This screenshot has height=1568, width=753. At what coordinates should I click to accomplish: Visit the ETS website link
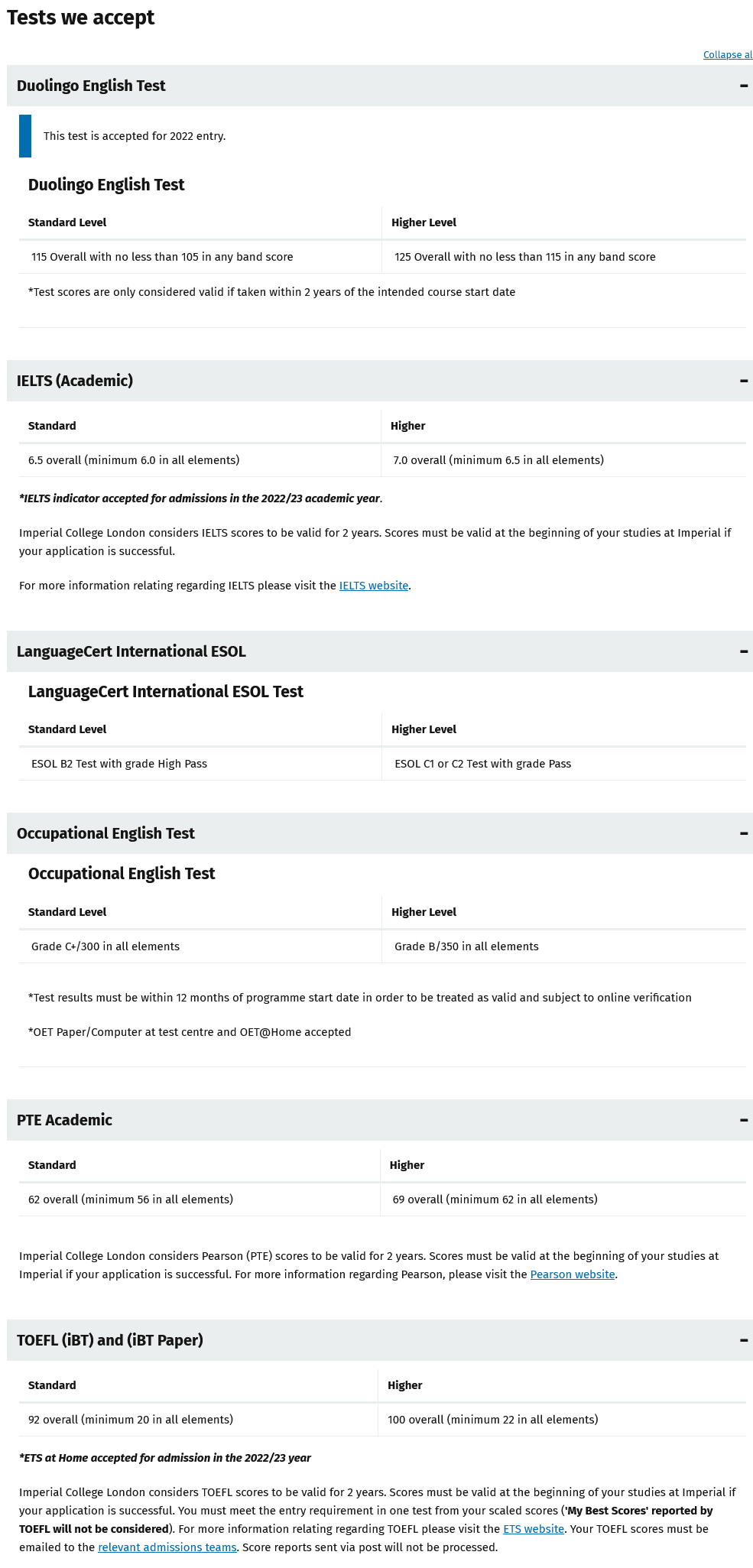tap(534, 1529)
